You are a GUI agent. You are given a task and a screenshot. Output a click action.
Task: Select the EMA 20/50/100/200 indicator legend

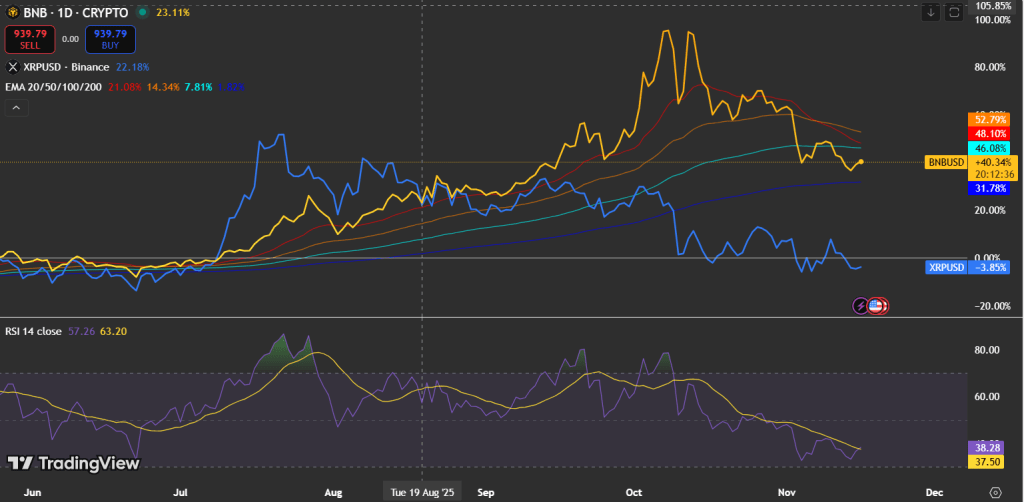[53, 87]
